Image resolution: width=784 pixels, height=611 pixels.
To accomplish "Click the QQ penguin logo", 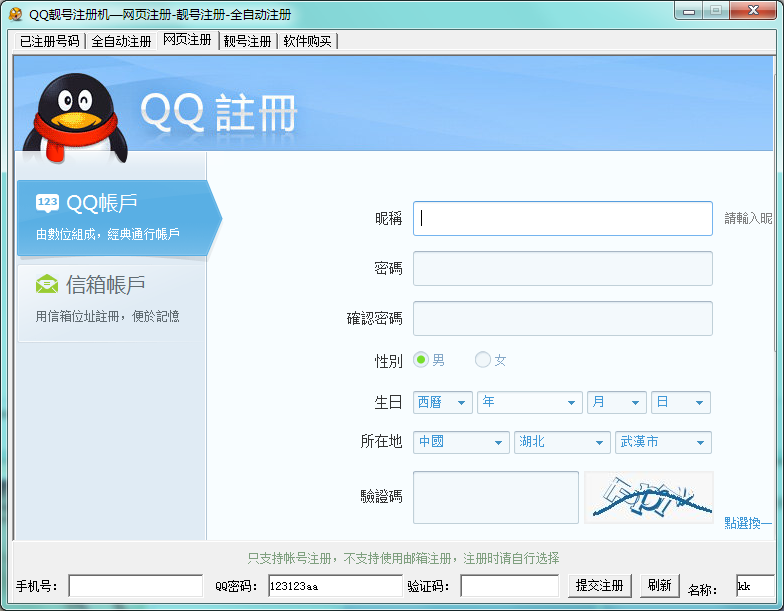I will pyautogui.click(x=76, y=118).
